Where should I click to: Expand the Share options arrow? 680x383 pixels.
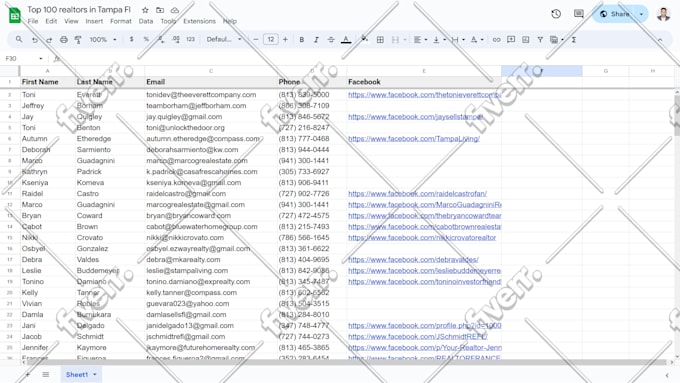click(641, 14)
